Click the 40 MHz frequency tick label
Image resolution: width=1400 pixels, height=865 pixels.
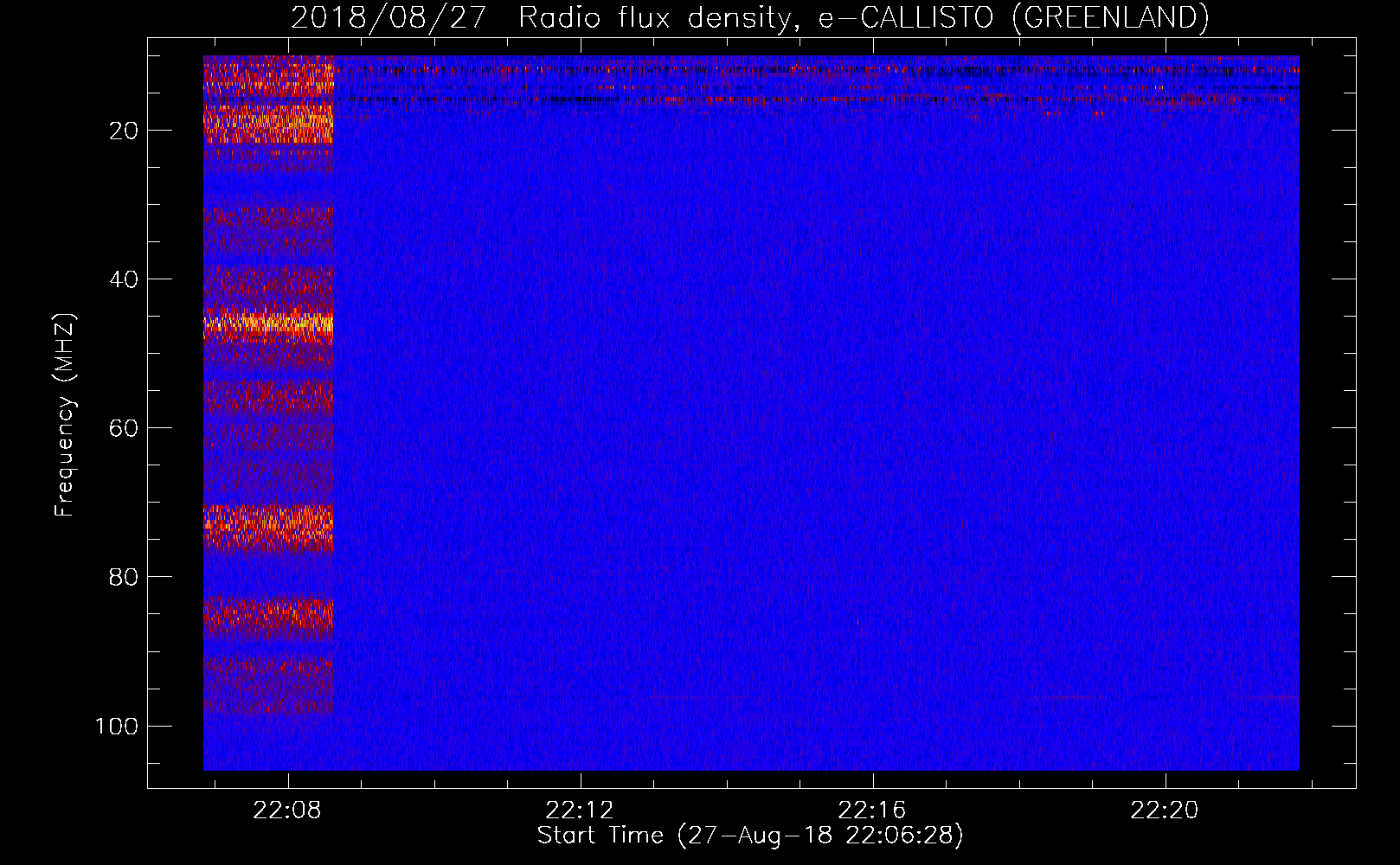[x=124, y=279]
